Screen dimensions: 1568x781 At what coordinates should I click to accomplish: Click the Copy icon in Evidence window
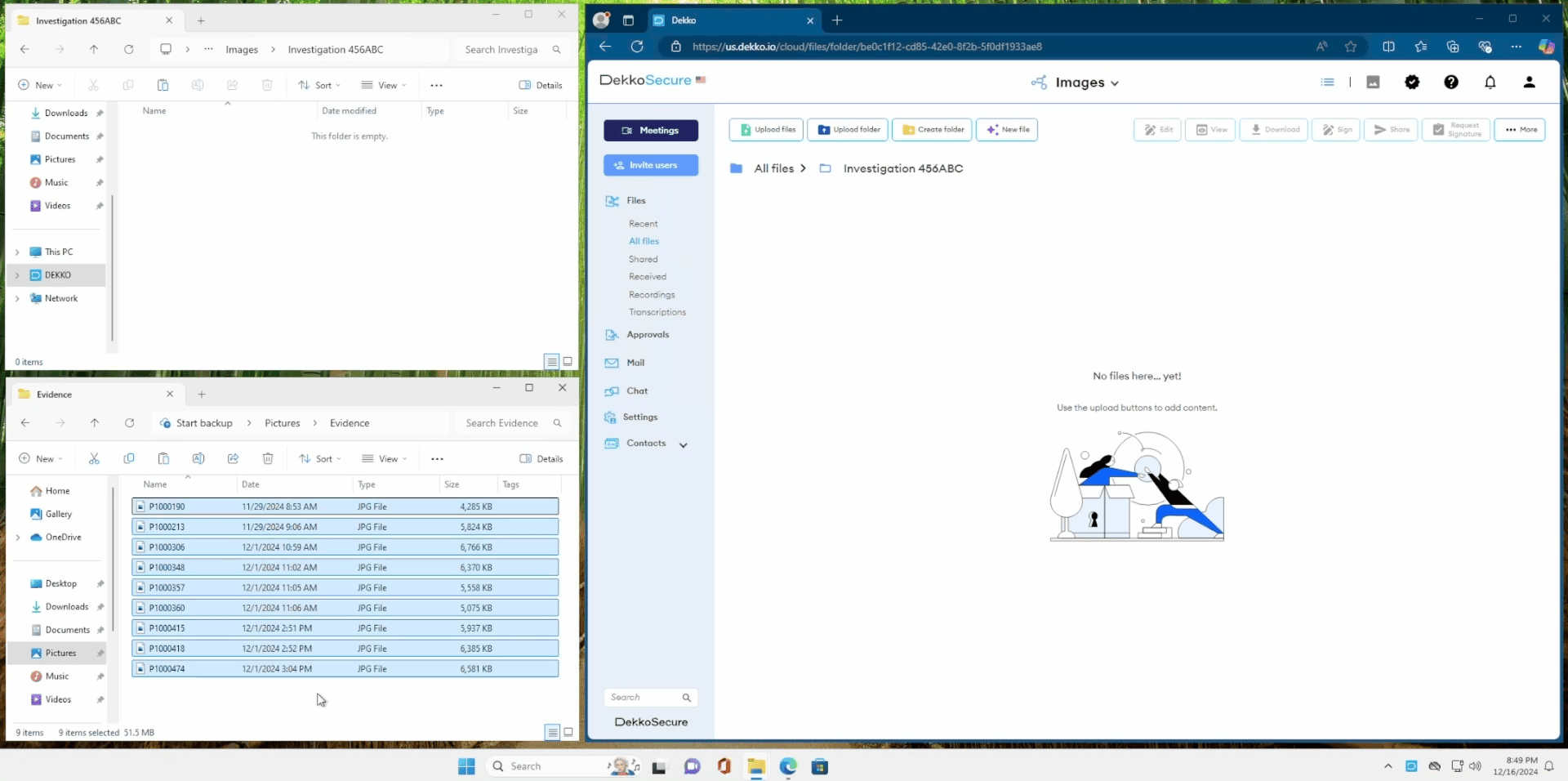[x=128, y=459]
